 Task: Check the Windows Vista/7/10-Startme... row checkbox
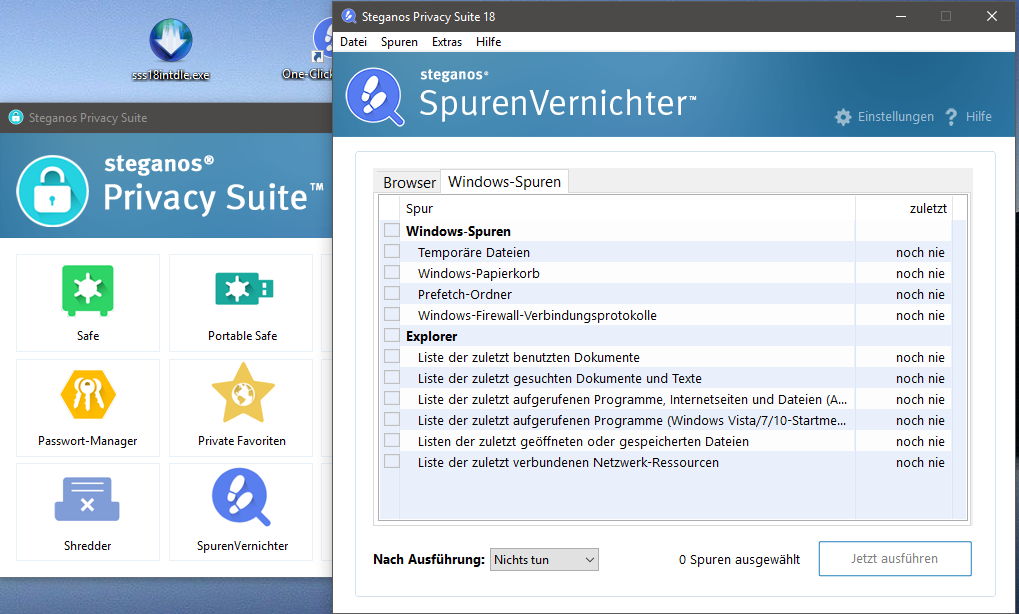click(x=392, y=419)
